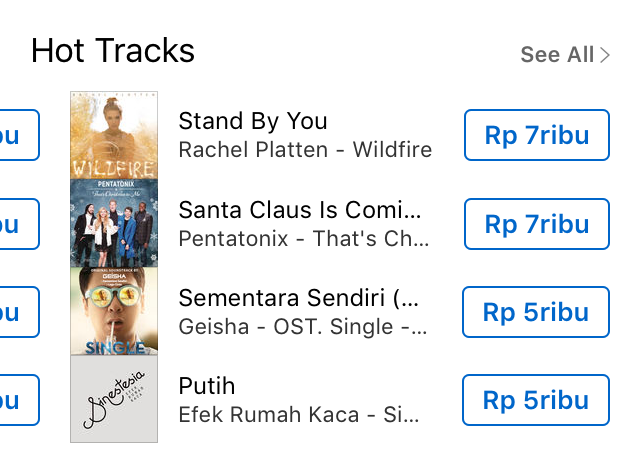Select the Santa Claus Is Comi... track
Screen dimensions: 640x471
pyautogui.click(x=300, y=210)
